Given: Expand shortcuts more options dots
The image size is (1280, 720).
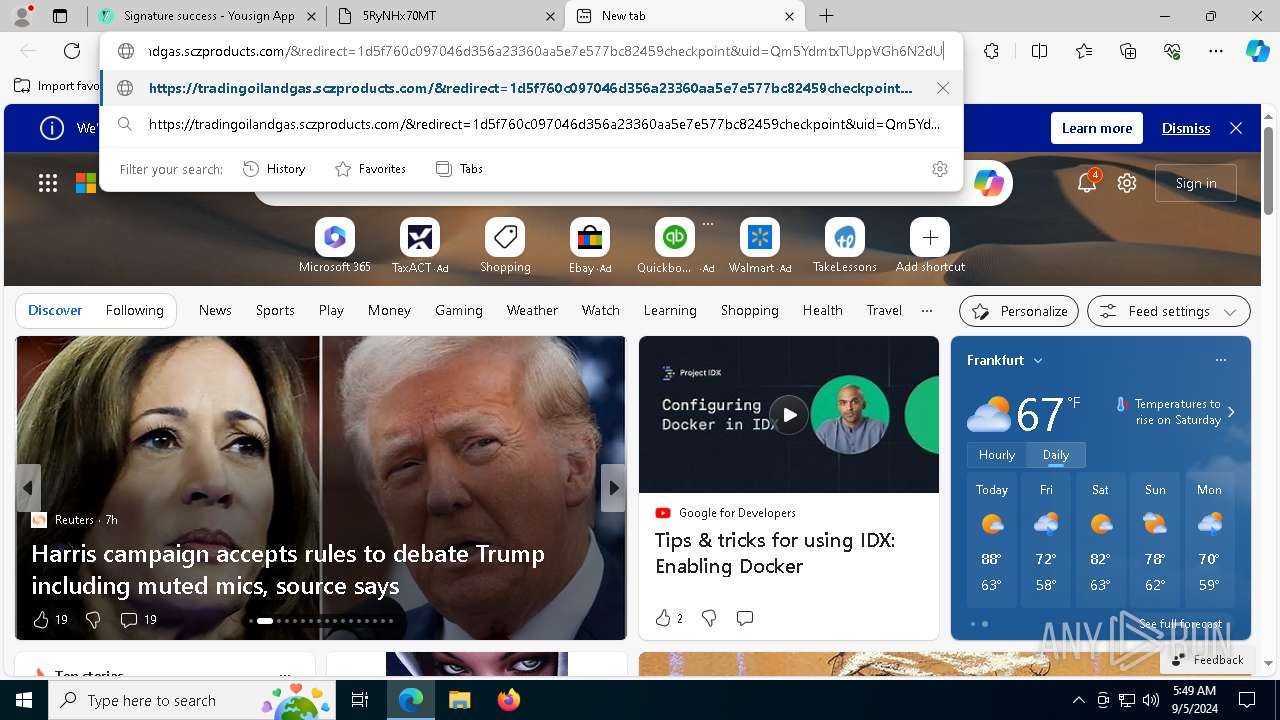Looking at the screenshot, I should 708,224.
